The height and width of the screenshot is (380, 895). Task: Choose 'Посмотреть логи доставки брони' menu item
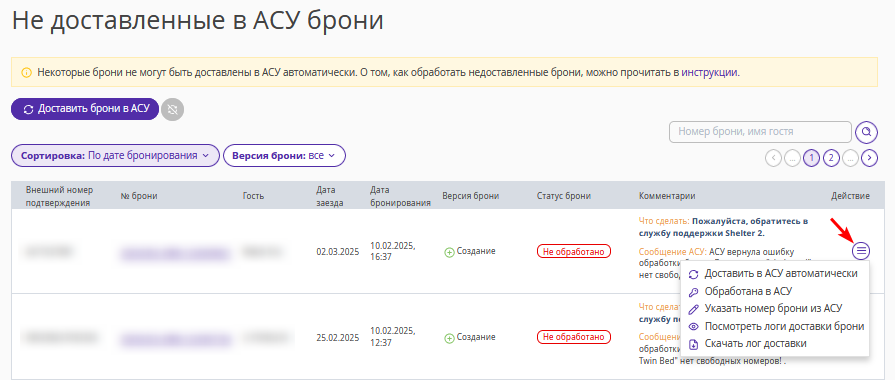click(x=775, y=326)
